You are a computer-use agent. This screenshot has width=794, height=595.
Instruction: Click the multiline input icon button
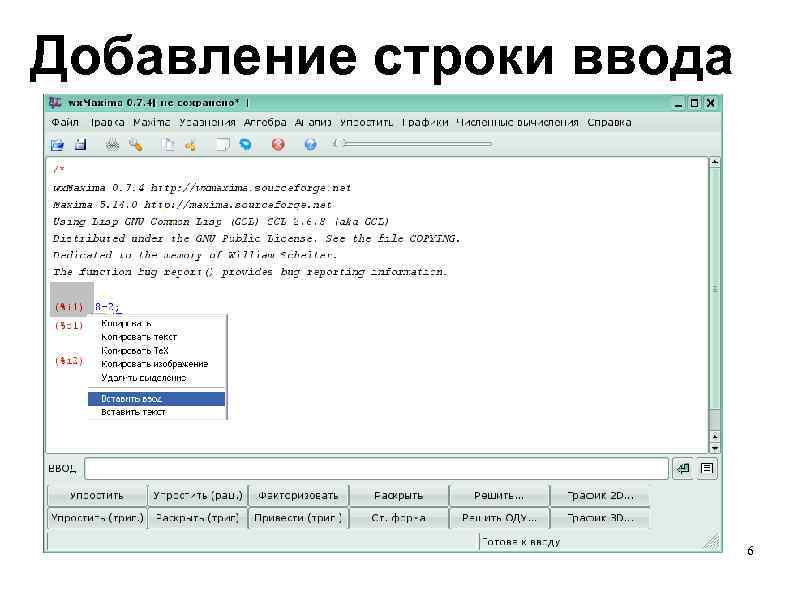tap(707, 468)
